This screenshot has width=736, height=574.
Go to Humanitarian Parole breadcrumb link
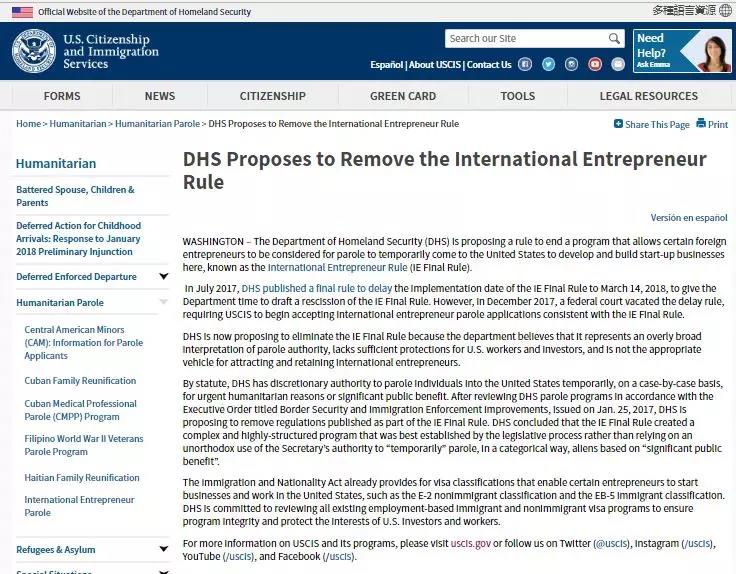pyautogui.click(x=157, y=124)
